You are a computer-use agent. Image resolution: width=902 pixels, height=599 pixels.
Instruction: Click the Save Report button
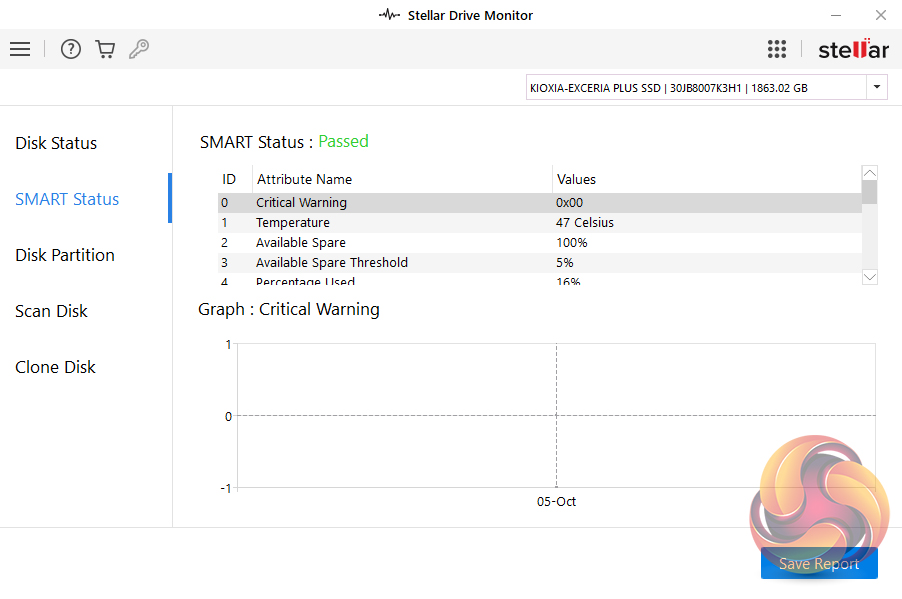819,564
